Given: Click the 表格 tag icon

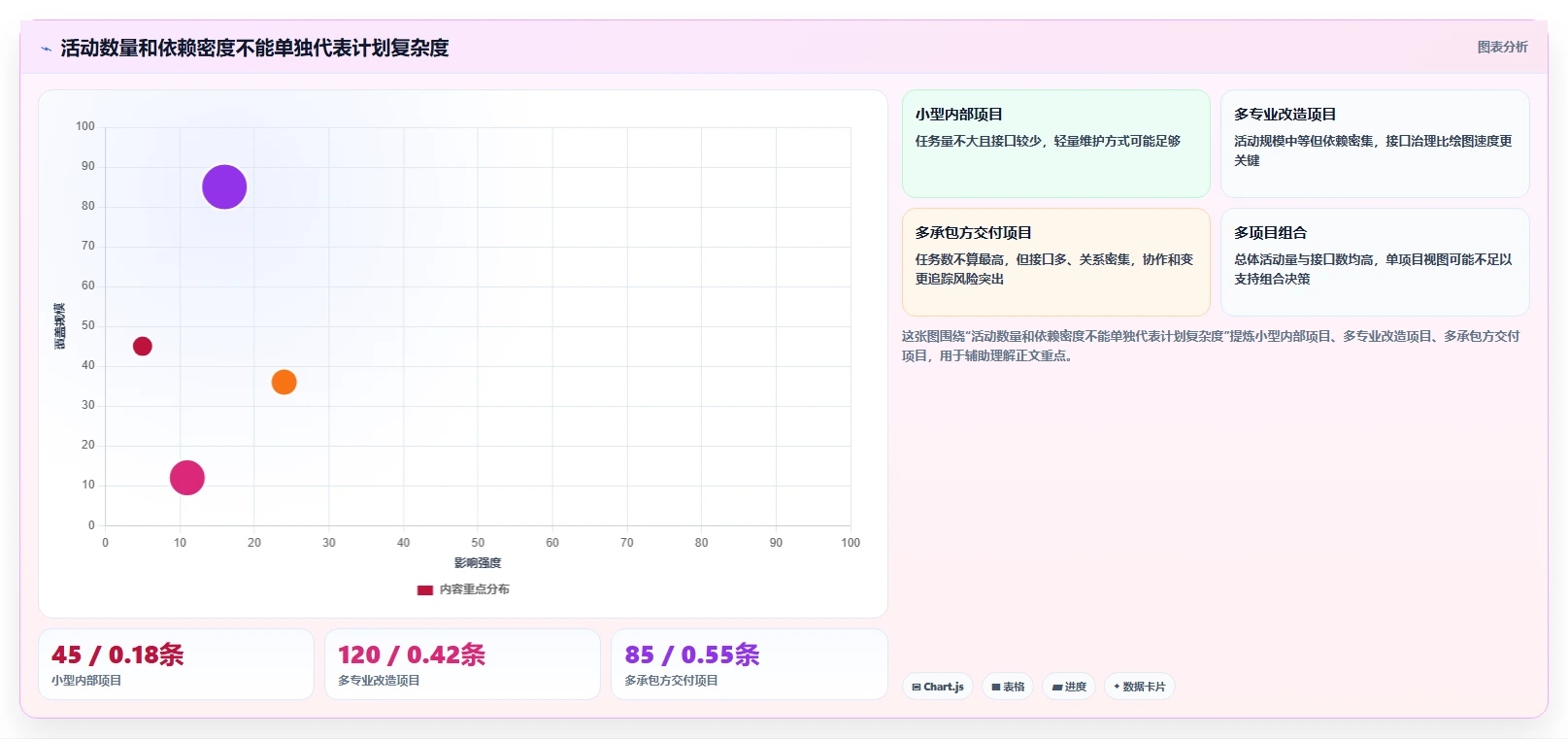Looking at the screenshot, I should (x=996, y=687).
